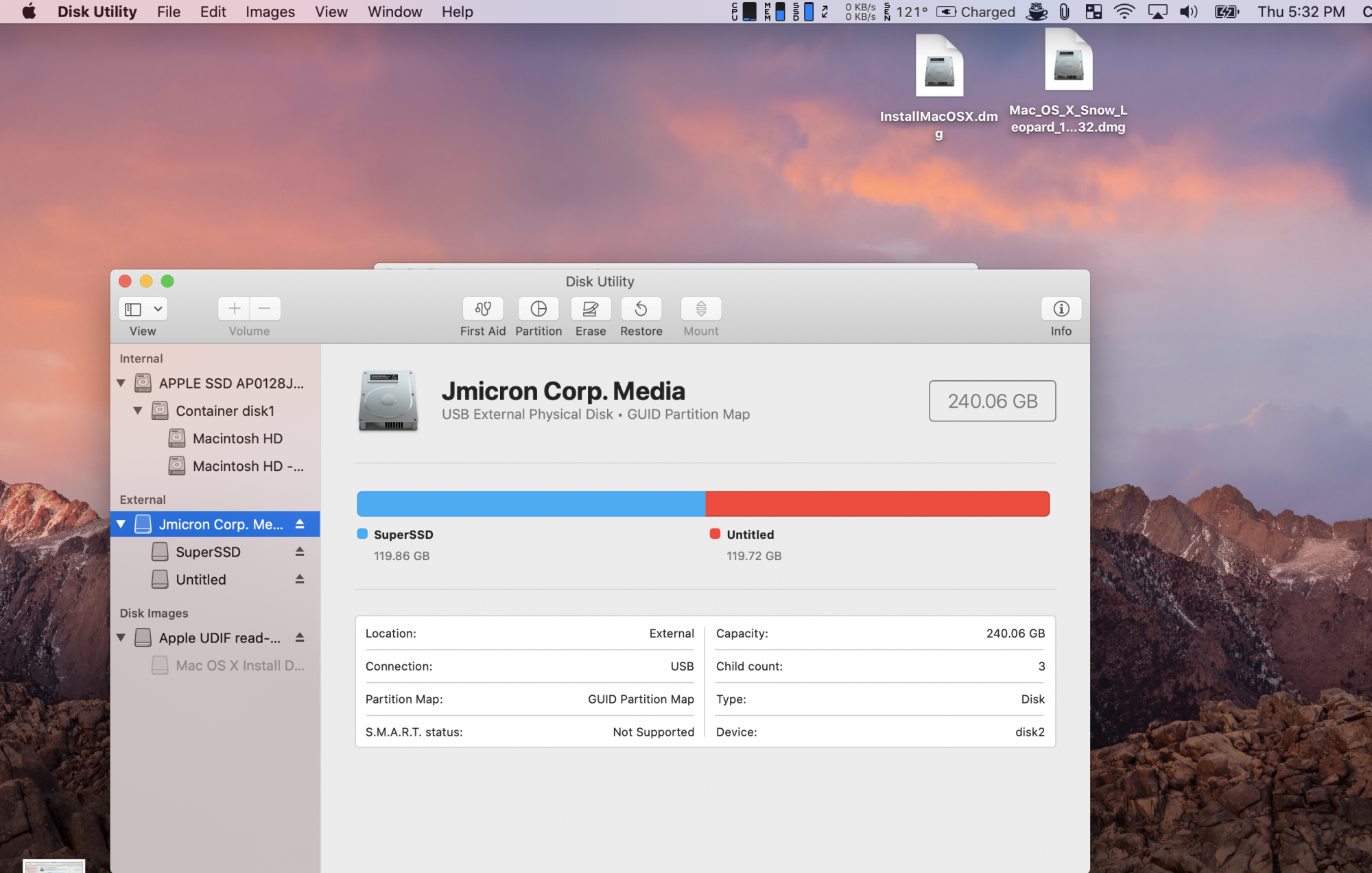This screenshot has height=873, width=1372.
Task: Click the Not Supported S.M.A.R.T. value
Action: tap(653, 732)
